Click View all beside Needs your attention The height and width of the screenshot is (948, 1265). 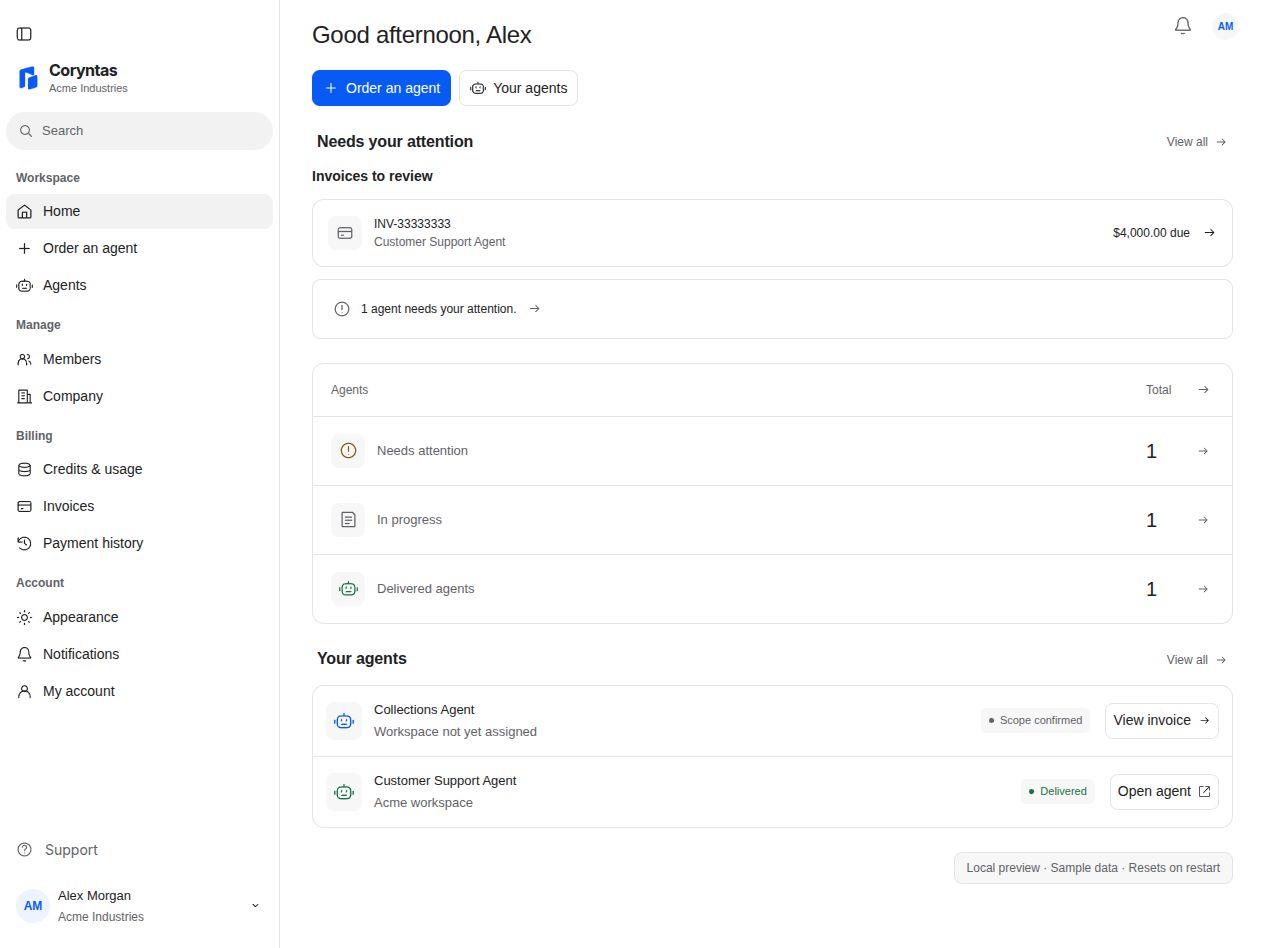click(x=1196, y=142)
